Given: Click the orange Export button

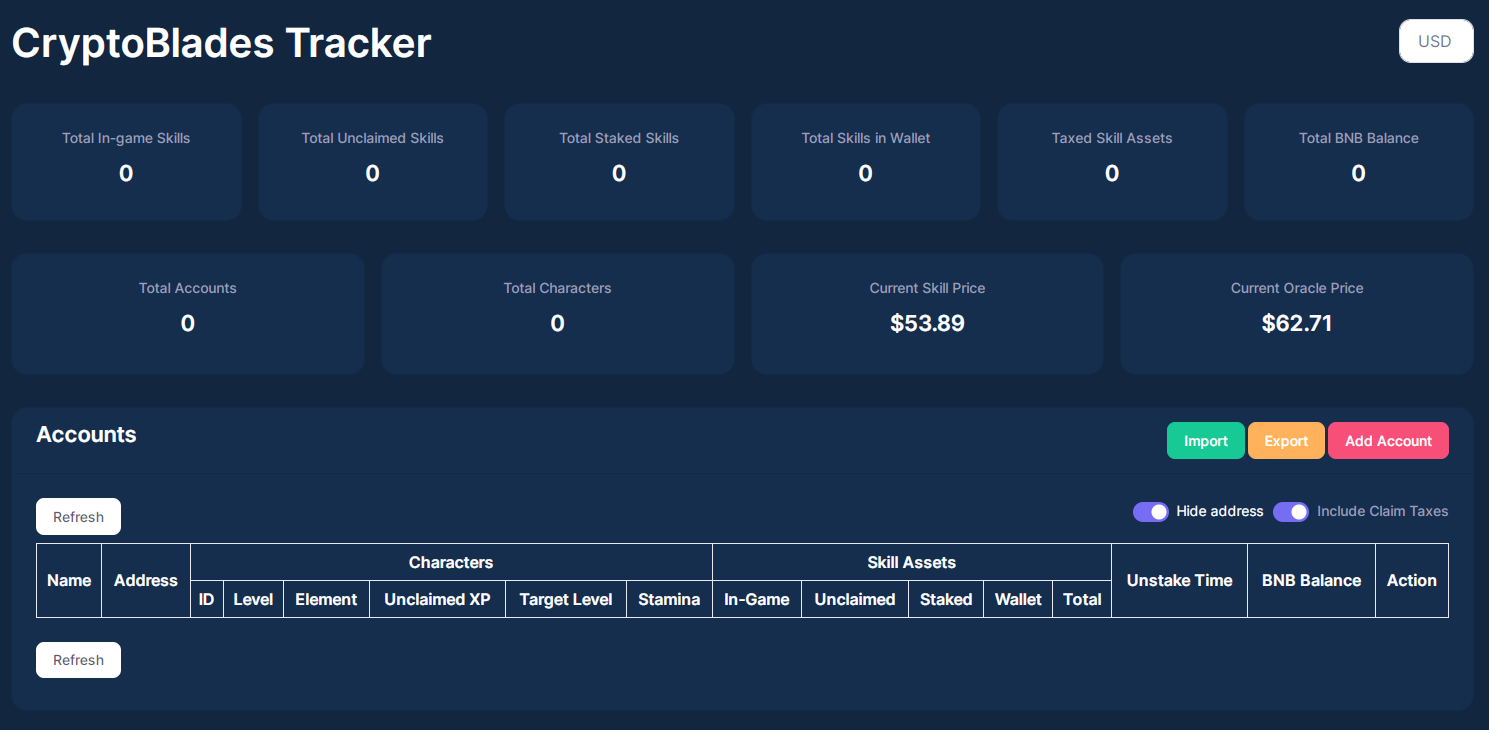Looking at the screenshot, I should [1286, 441].
